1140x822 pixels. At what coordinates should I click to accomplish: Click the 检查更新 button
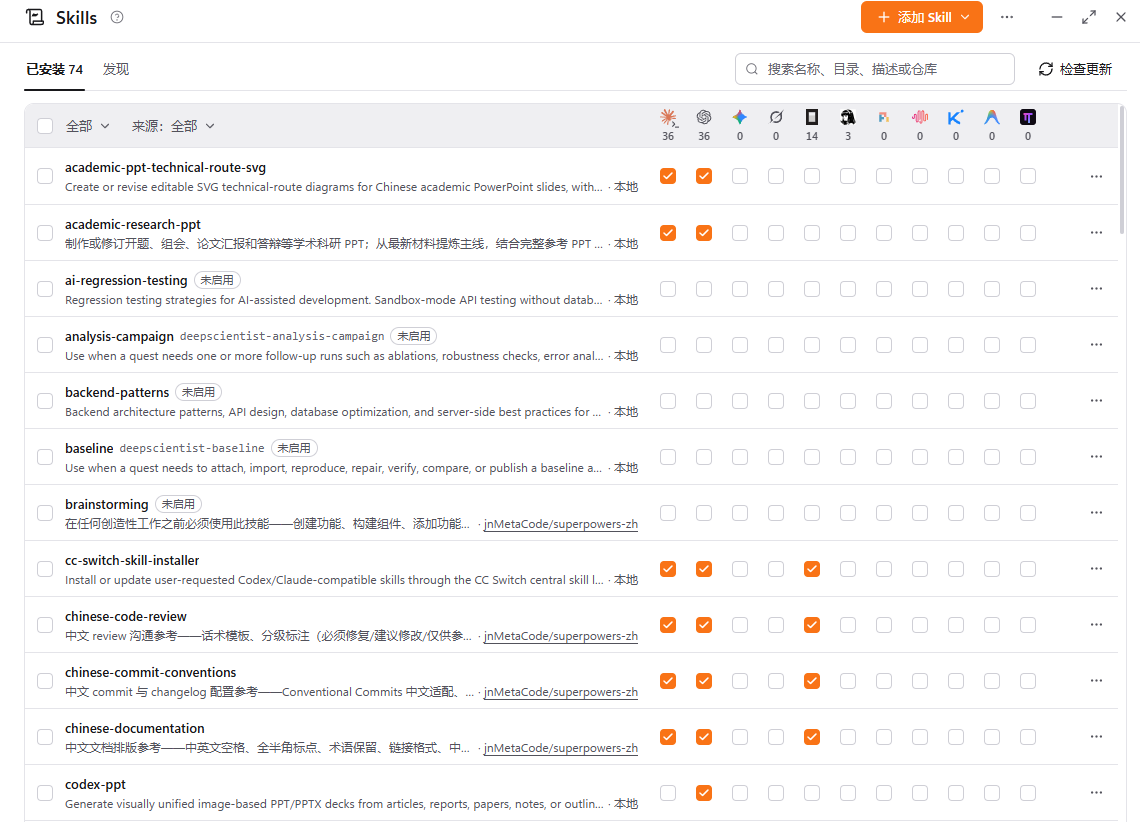(1075, 69)
